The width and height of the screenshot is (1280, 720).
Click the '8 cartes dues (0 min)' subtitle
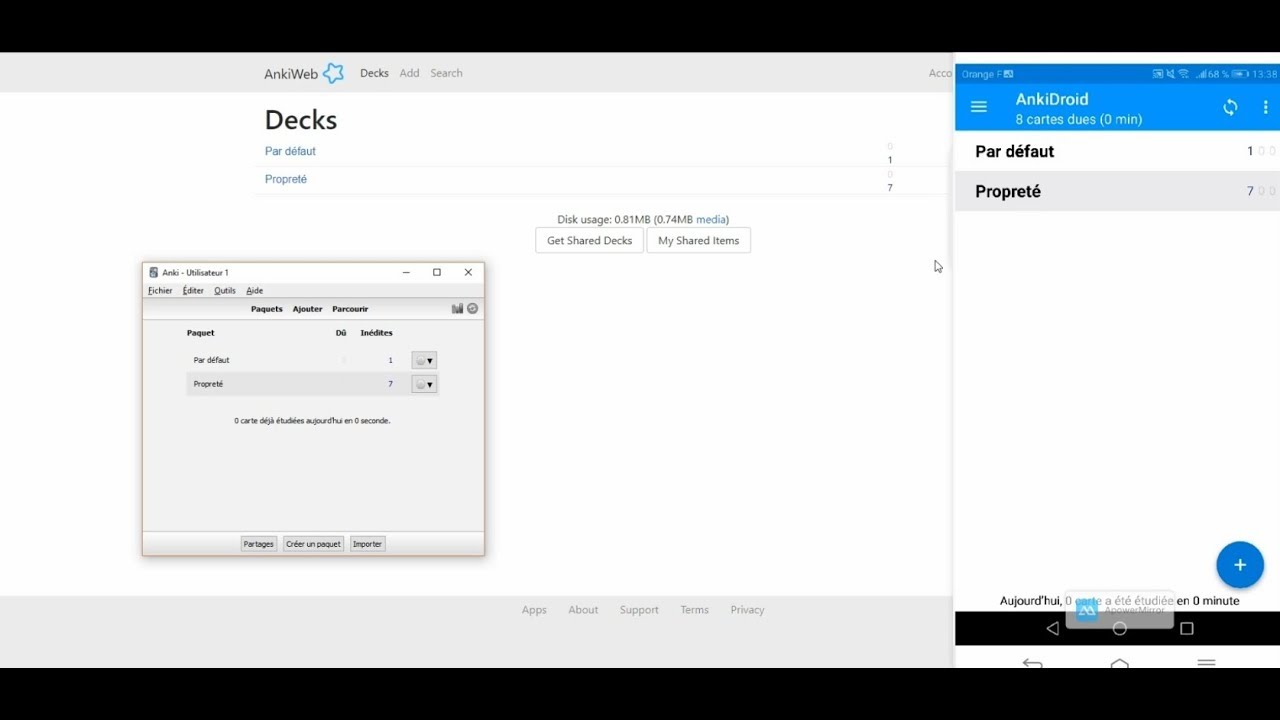click(x=1079, y=119)
